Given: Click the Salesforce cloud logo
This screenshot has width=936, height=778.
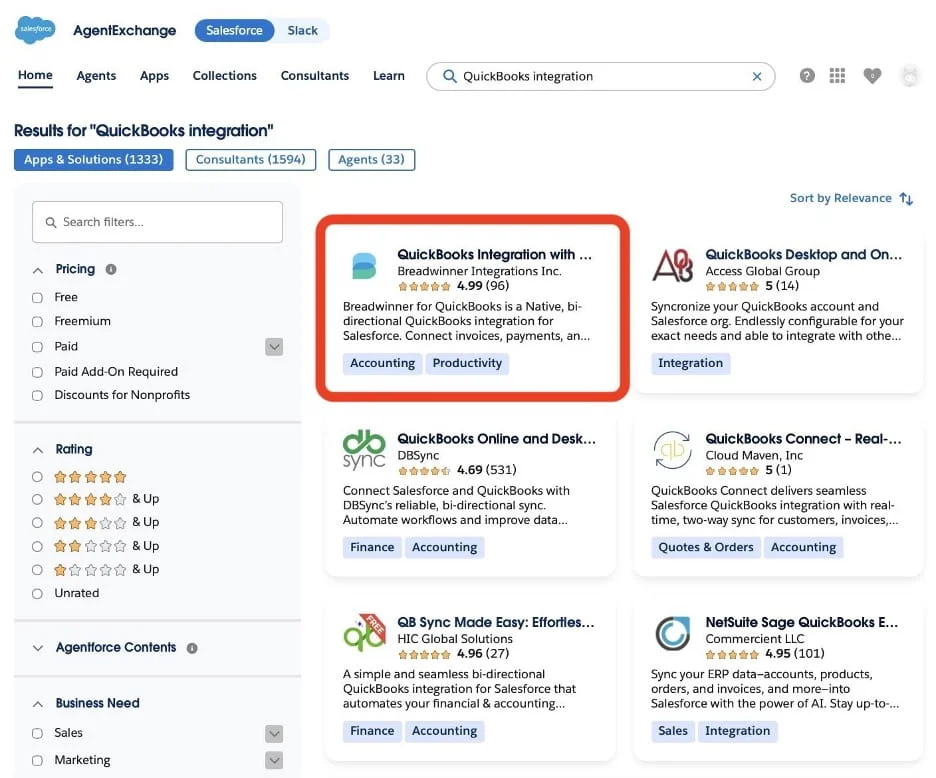Looking at the screenshot, I should point(35,29).
